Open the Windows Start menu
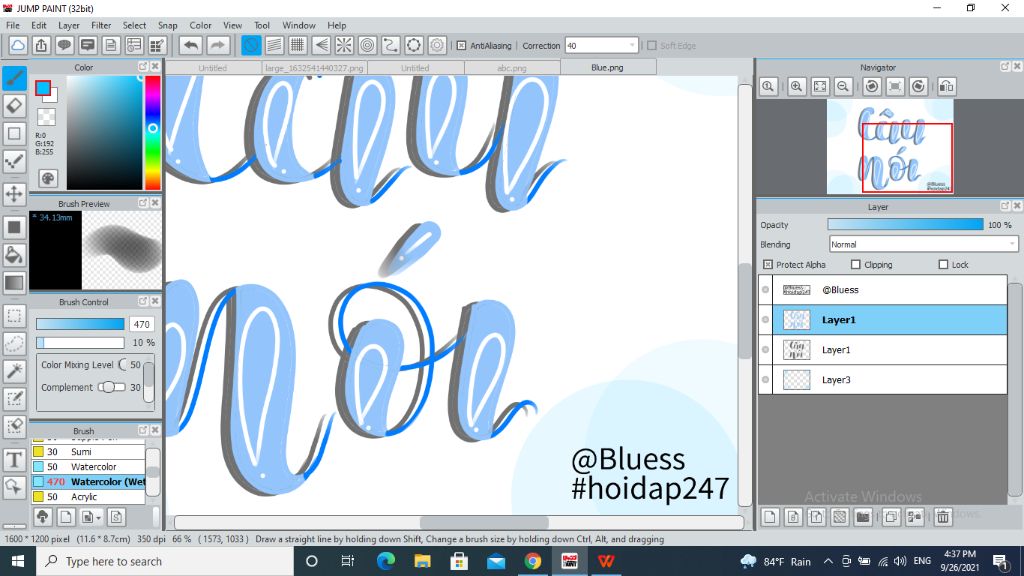The width and height of the screenshot is (1024, 576). [18, 561]
